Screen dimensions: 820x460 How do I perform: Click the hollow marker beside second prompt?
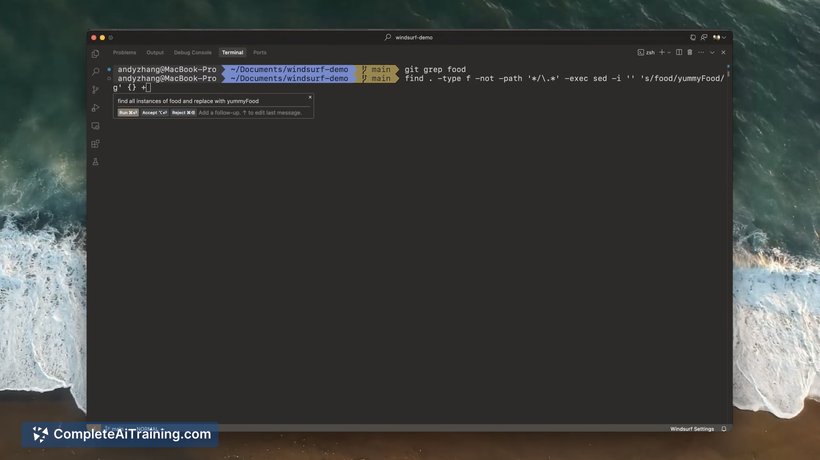pyautogui.click(x=109, y=78)
